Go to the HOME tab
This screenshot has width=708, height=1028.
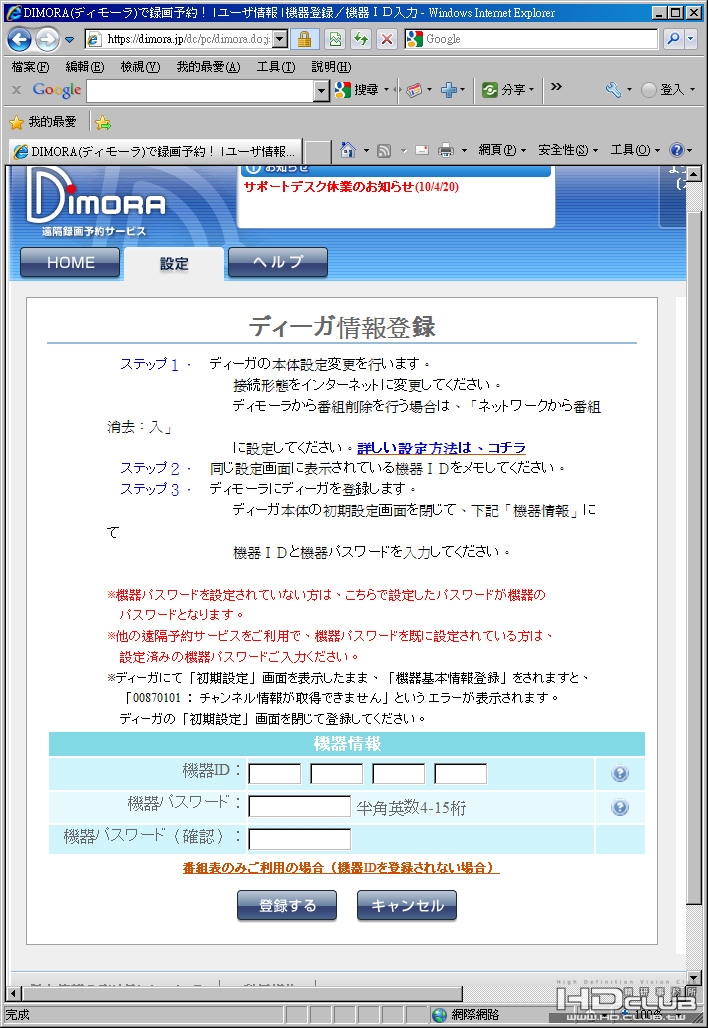point(70,263)
